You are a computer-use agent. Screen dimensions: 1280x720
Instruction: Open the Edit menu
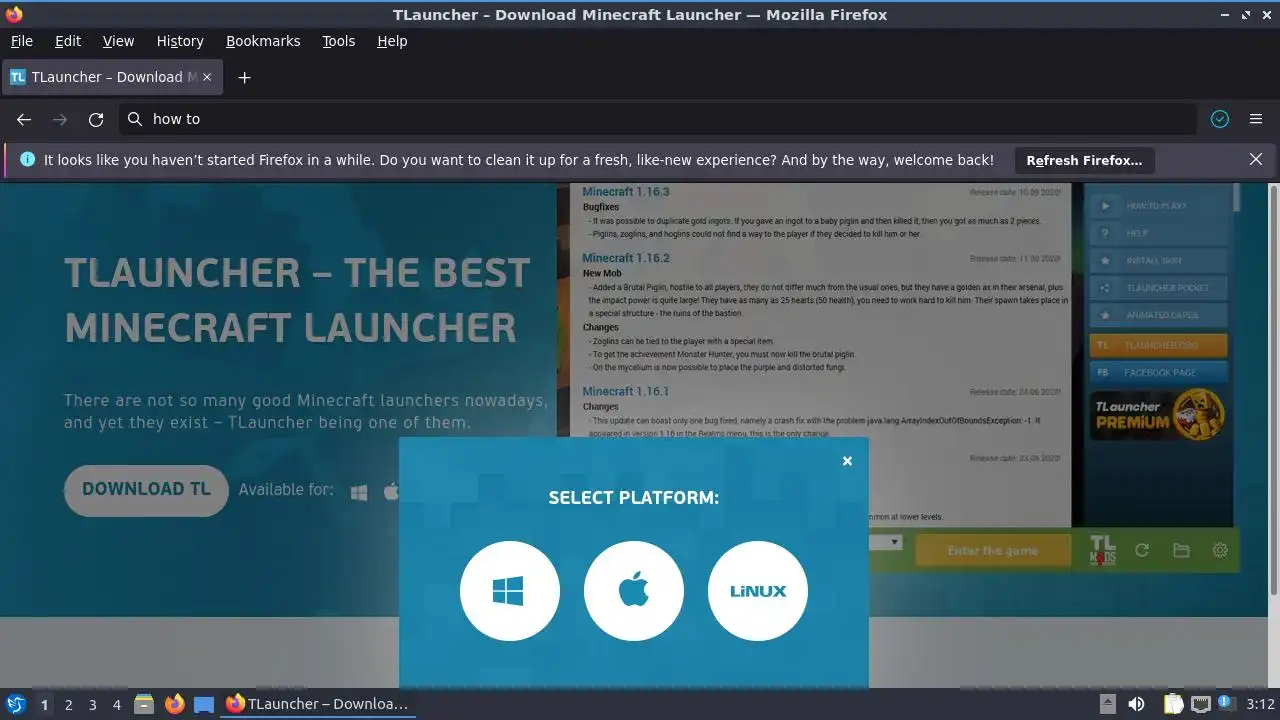[x=68, y=41]
